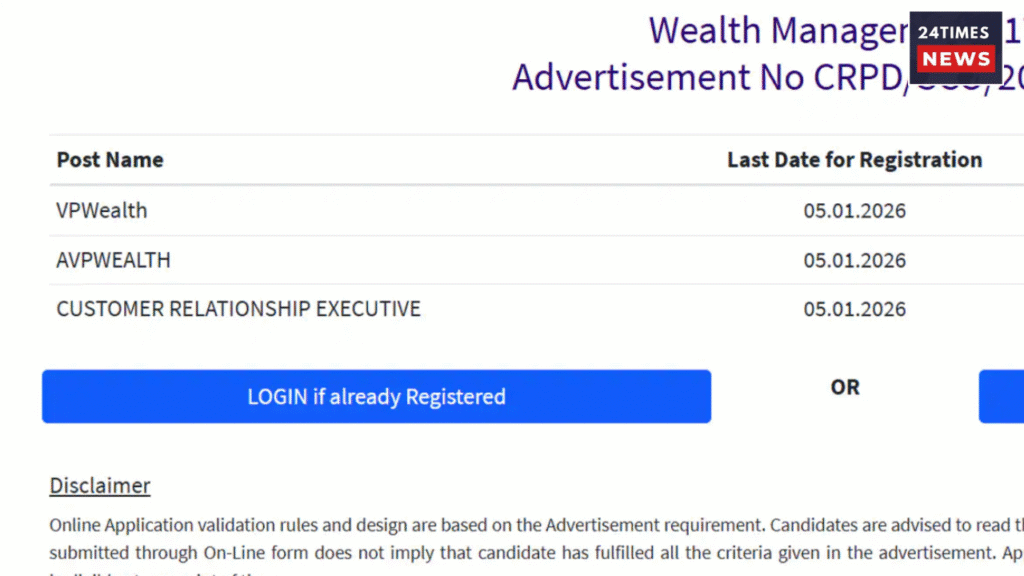Image resolution: width=1024 pixels, height=576 pixels.
Task: Click the Last Date for Registration header
Action: [x=854, y=160]
